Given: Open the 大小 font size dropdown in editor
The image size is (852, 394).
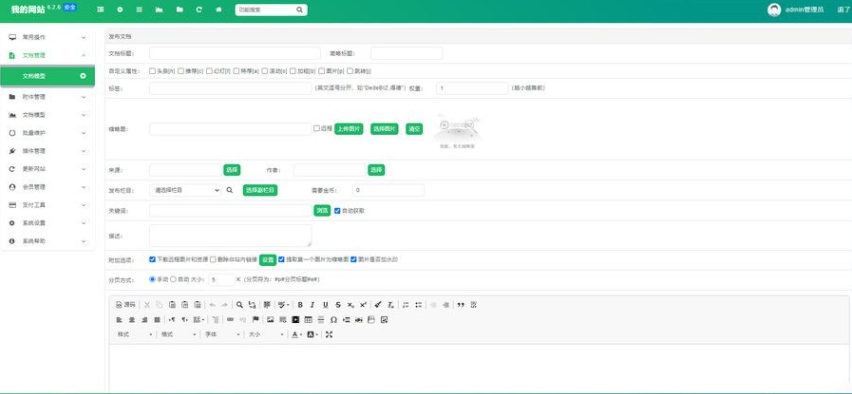Looking at the screenshot, I should click(266, 334).
